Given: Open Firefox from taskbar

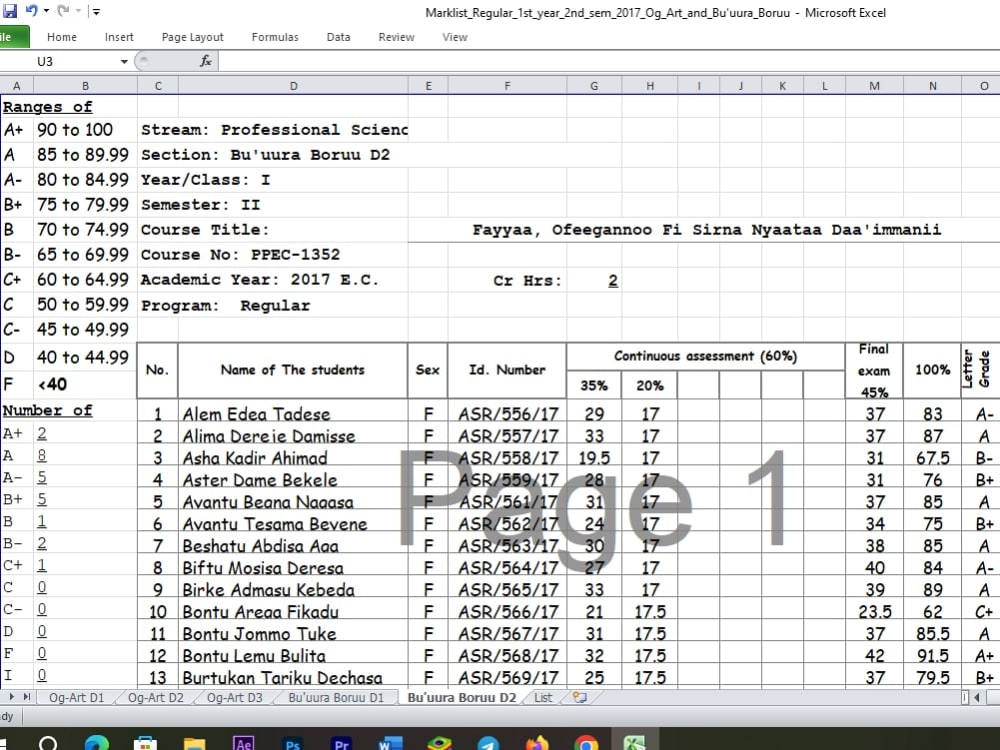Looking at the screenshot, I should [x=537, y=744].
